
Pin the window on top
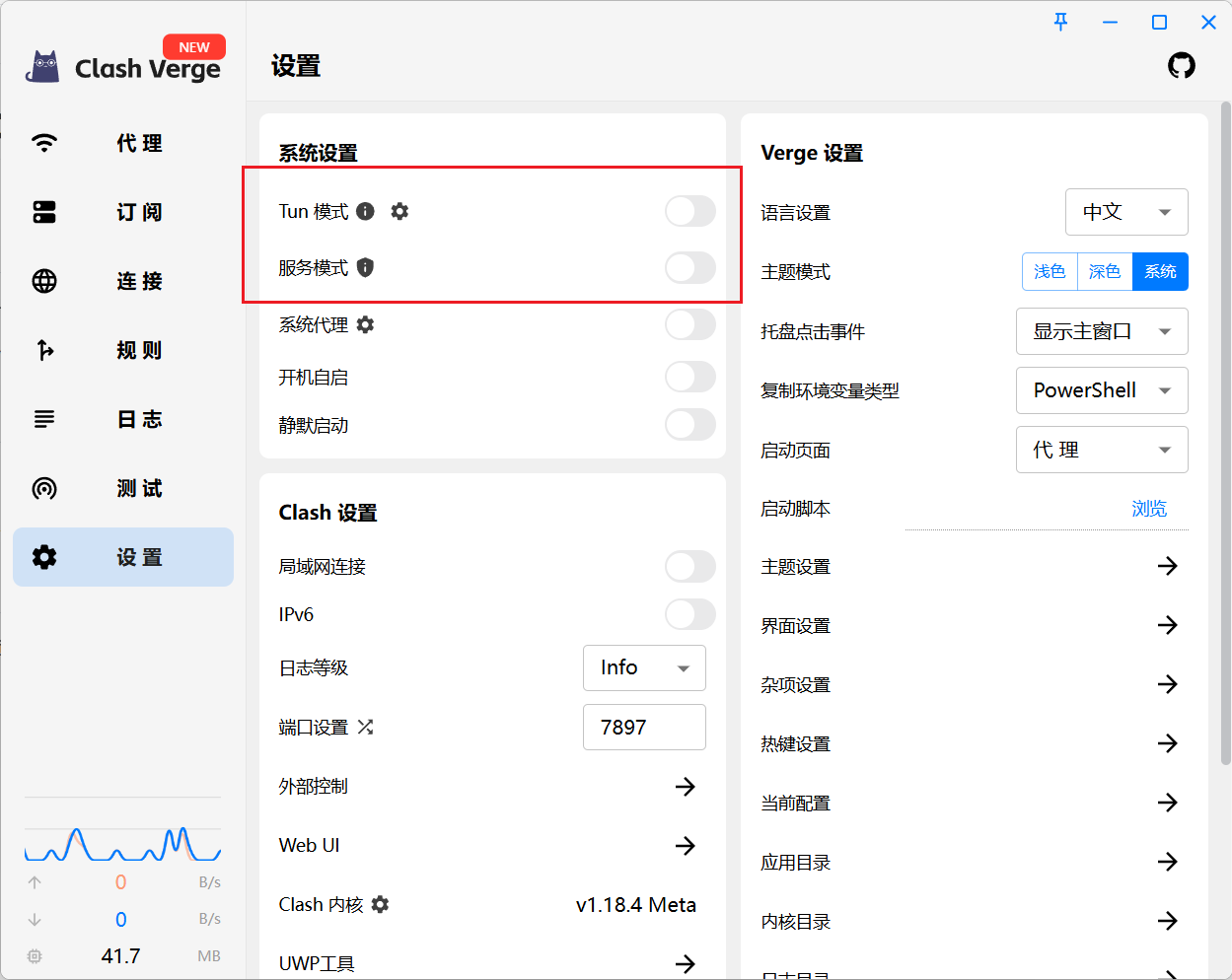1060,22
